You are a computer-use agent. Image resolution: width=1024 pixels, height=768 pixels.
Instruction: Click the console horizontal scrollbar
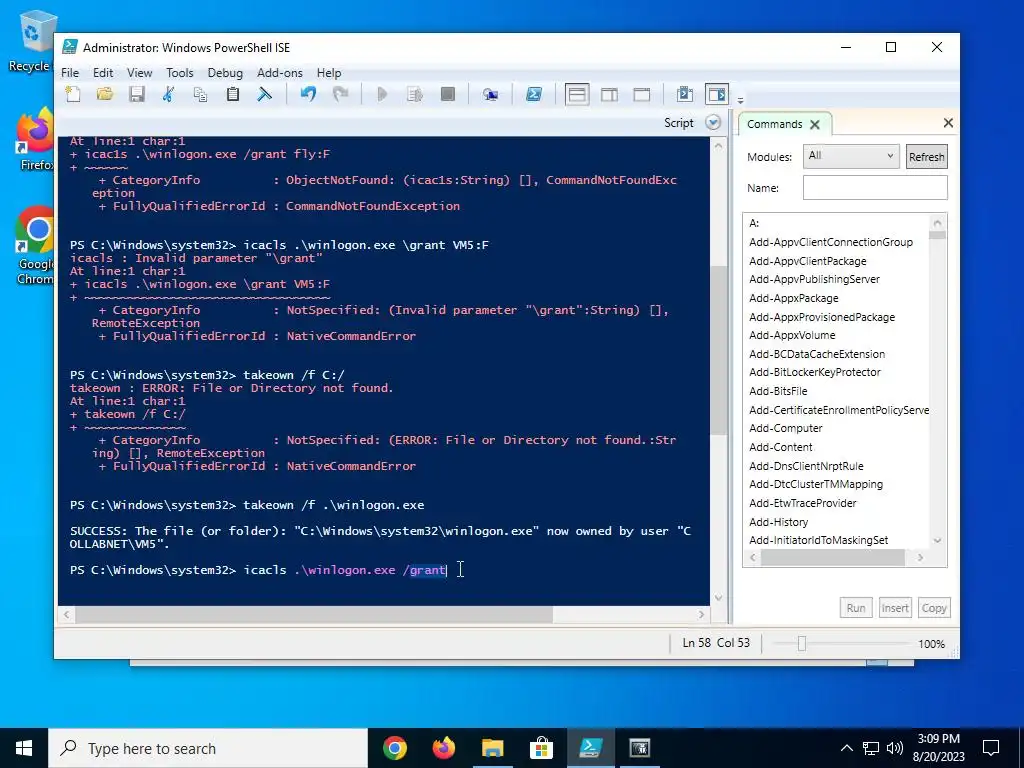[383, 615]
